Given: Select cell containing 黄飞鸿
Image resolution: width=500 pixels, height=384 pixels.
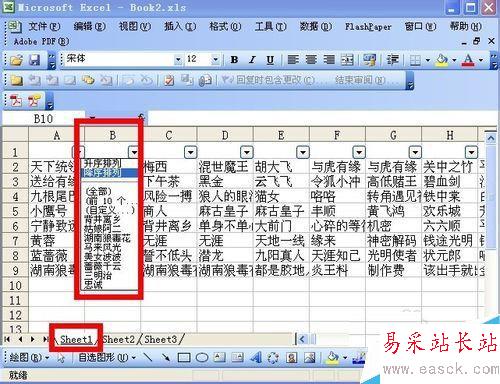Looking at the screenshot, I should click(x=393, y=211).
